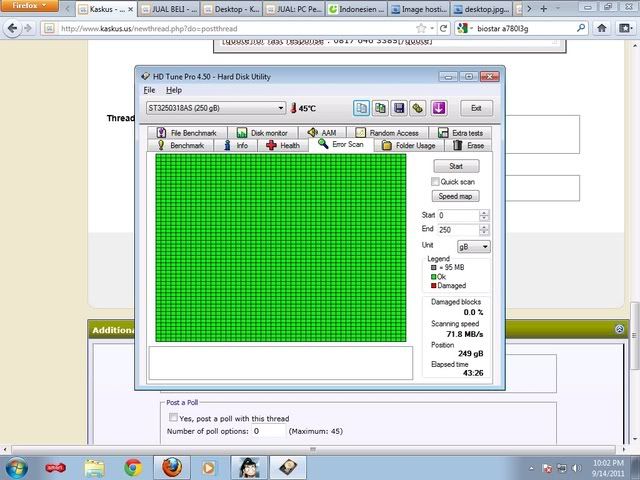Click the reload page icon
640x480 pixels.
[444, 28]
